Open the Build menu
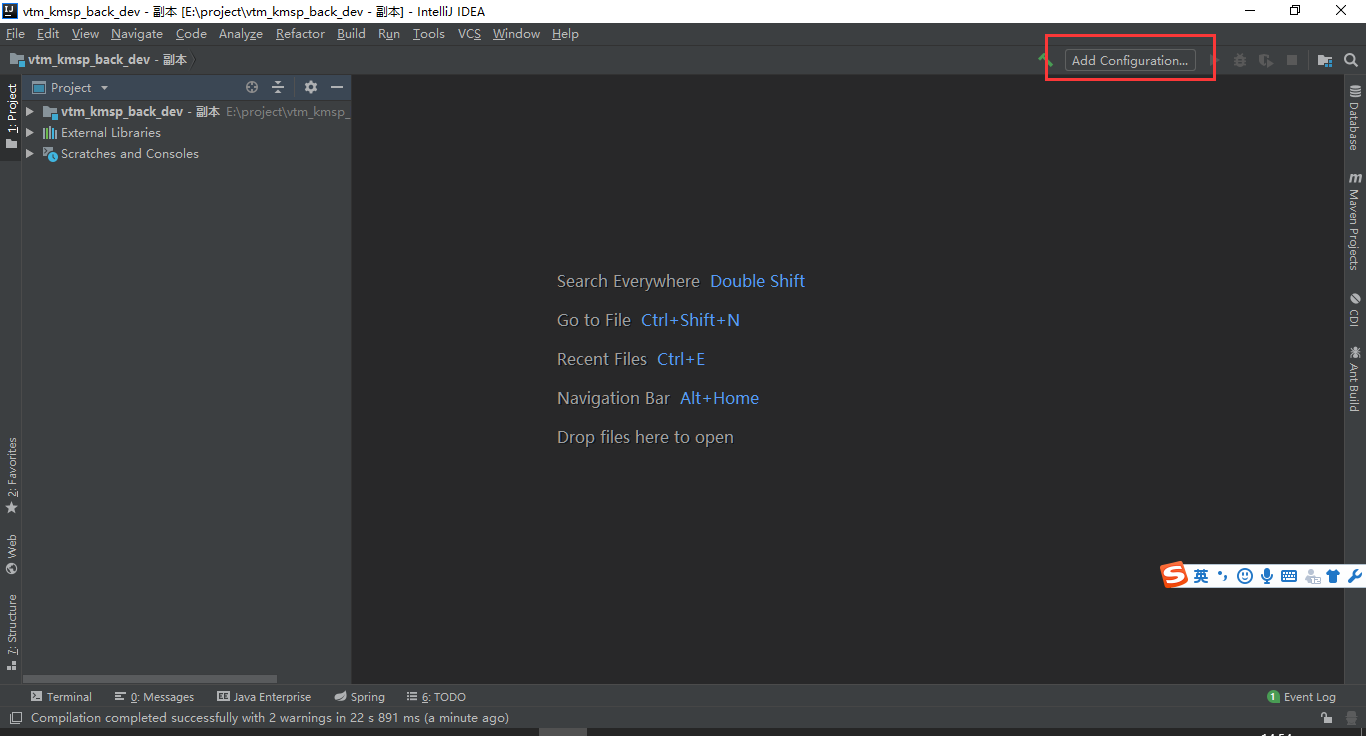Viewport: 1366px width, 736px height. click(x=351, y=33)
